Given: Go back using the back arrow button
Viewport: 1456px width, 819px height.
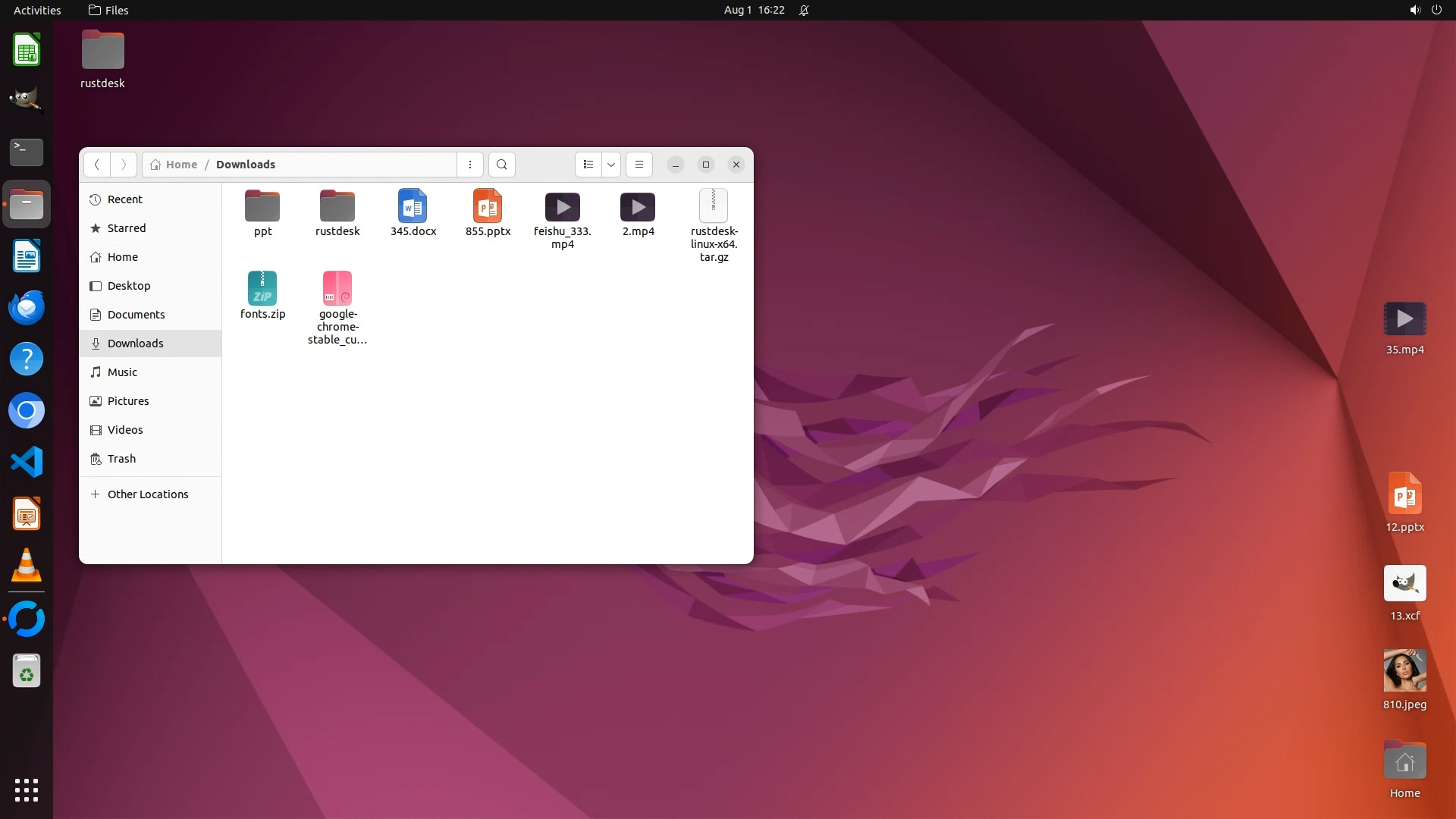Looking at the screenshot, I should (96, 165).
